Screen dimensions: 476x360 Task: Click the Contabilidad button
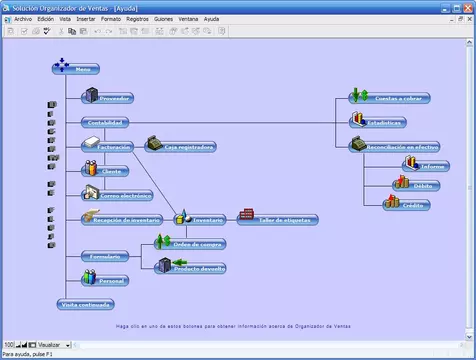pos(105,123)
